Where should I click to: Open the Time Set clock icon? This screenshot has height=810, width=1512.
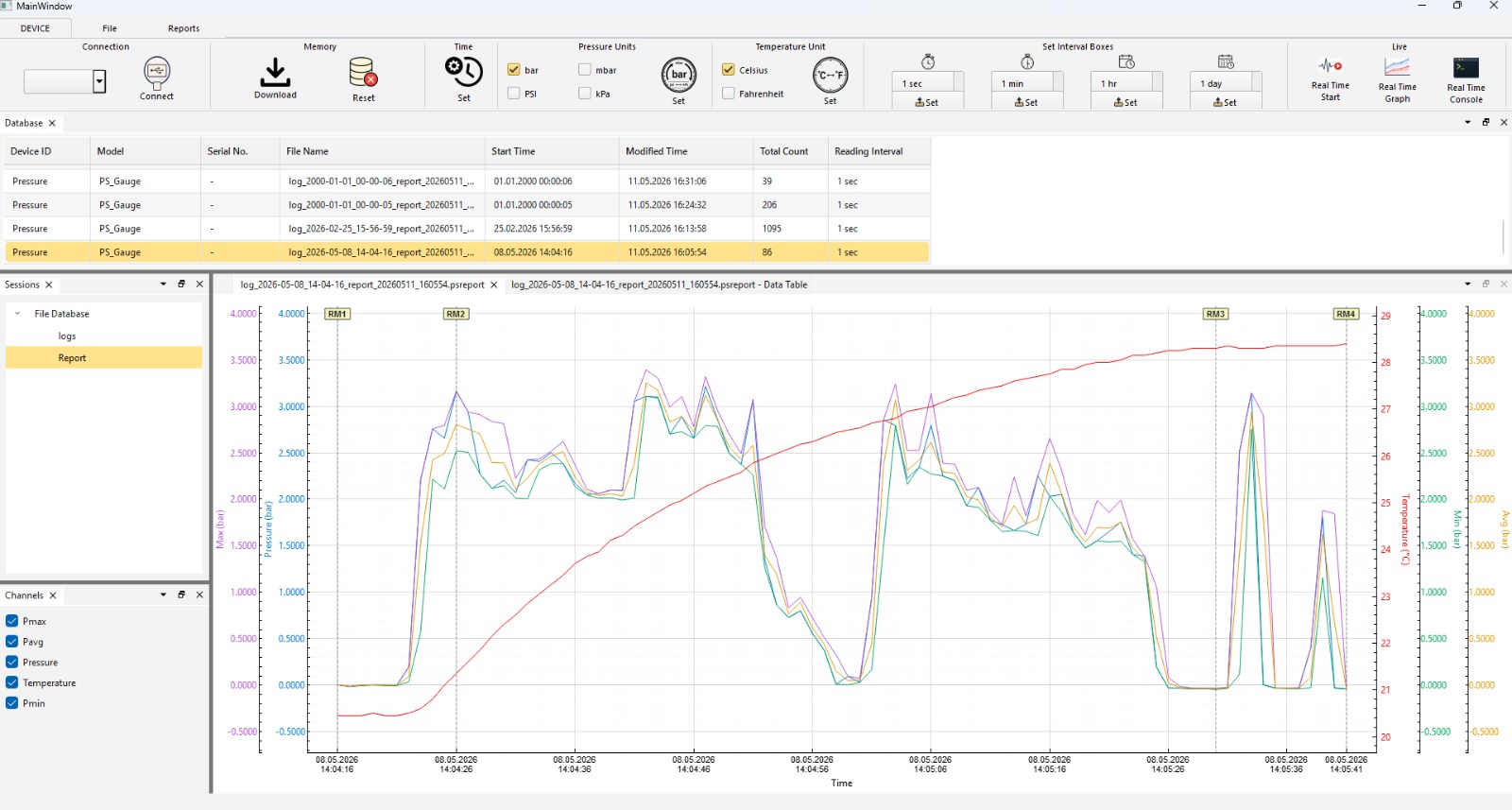[x=464, y=71]
